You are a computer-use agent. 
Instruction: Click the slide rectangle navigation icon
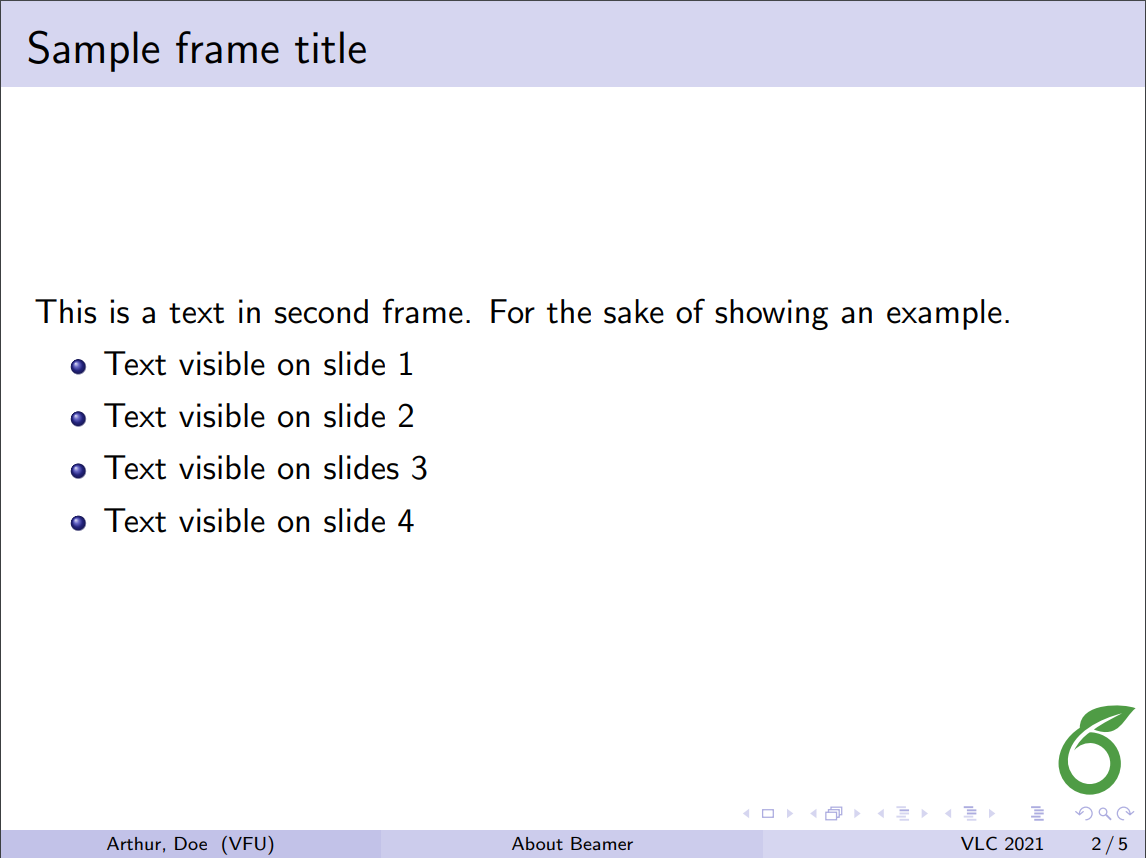point(768,814)
